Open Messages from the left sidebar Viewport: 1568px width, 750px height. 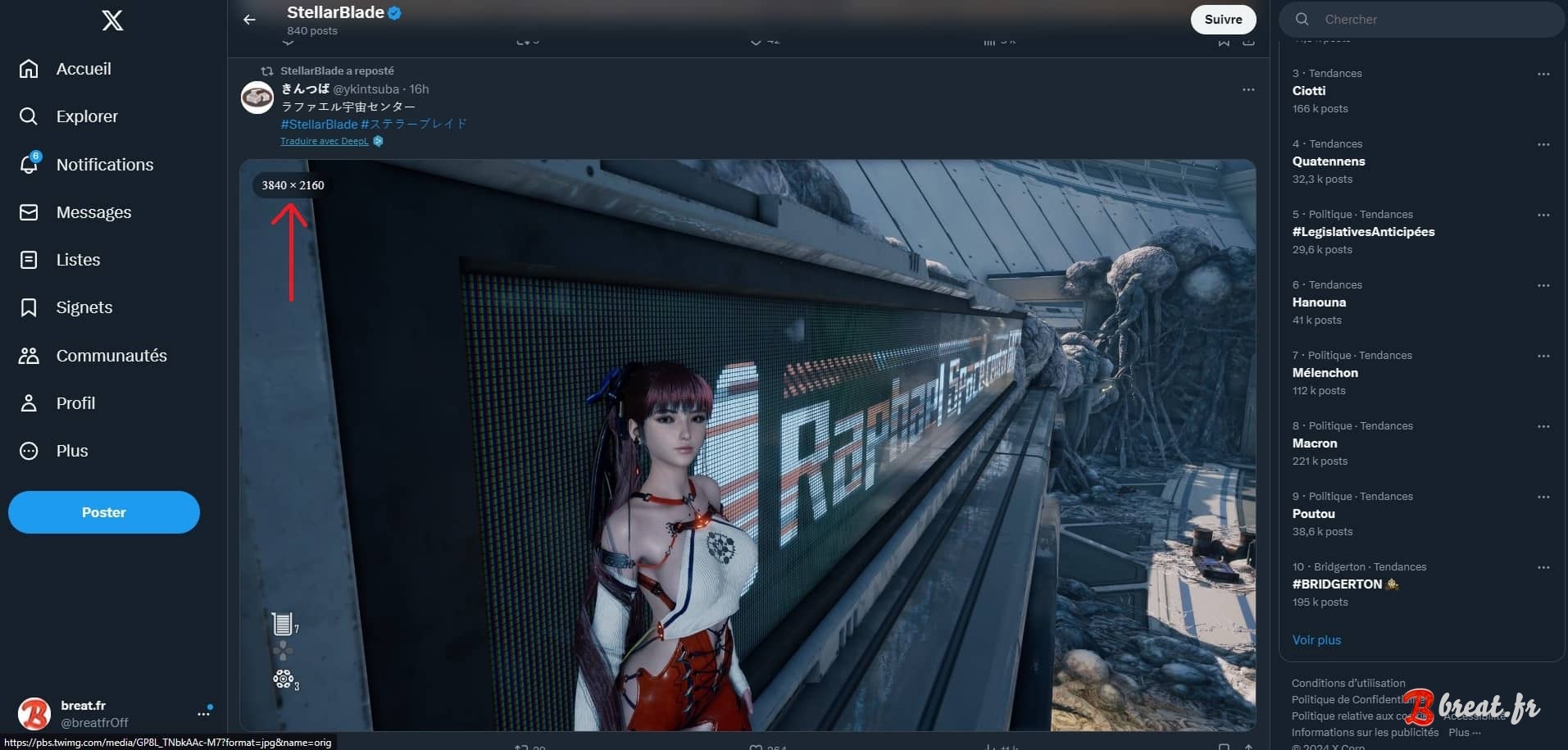click(x=93, y=212)
